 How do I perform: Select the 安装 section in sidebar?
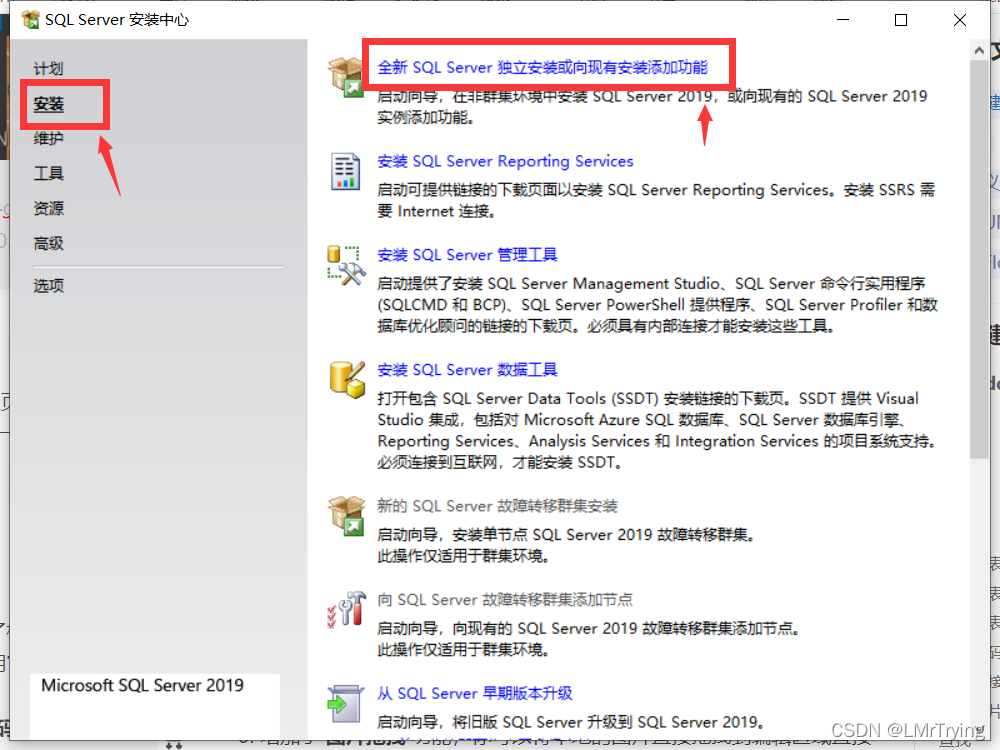click(48, 104)
